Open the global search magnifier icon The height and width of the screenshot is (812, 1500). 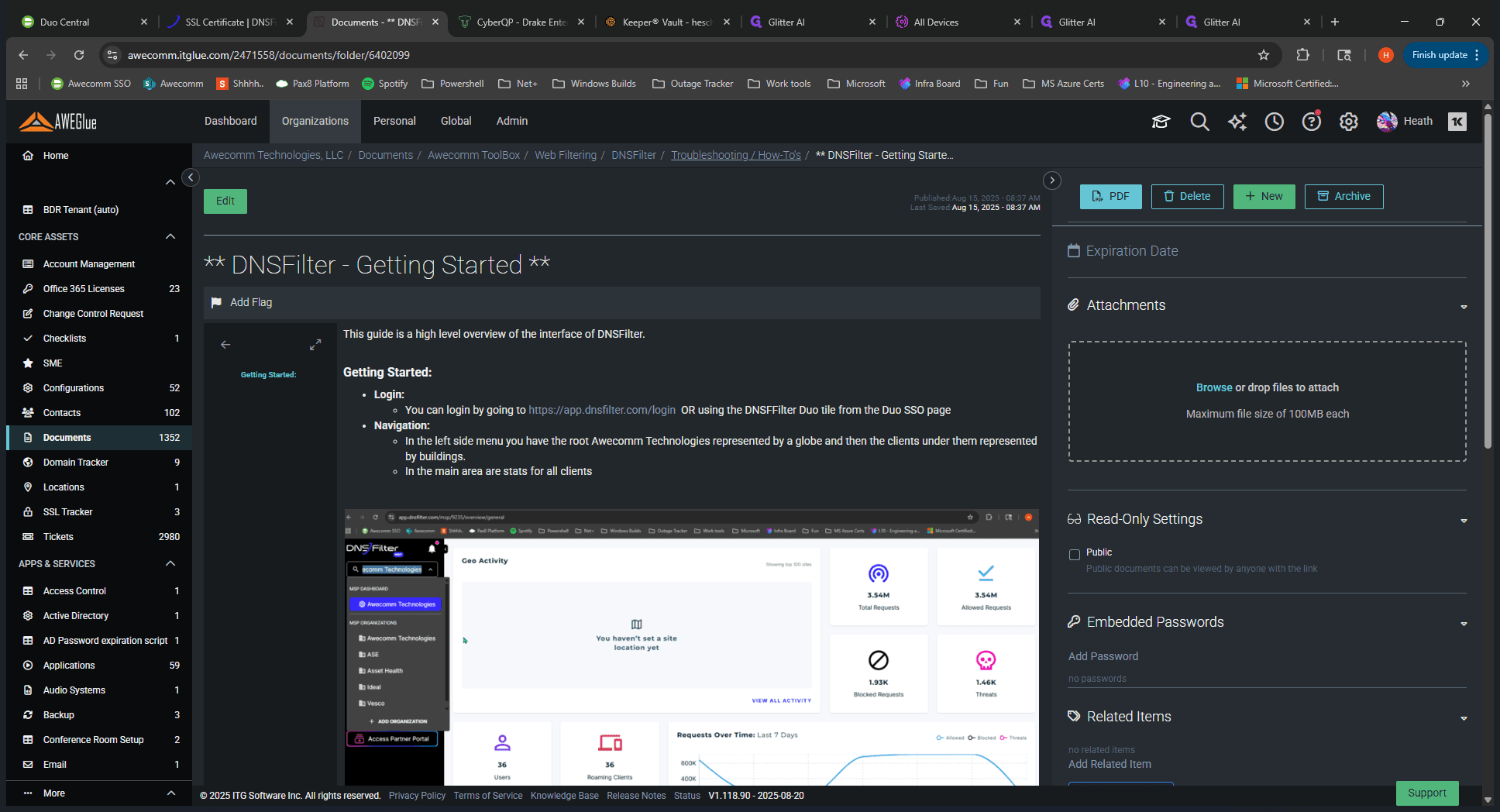1199,122
